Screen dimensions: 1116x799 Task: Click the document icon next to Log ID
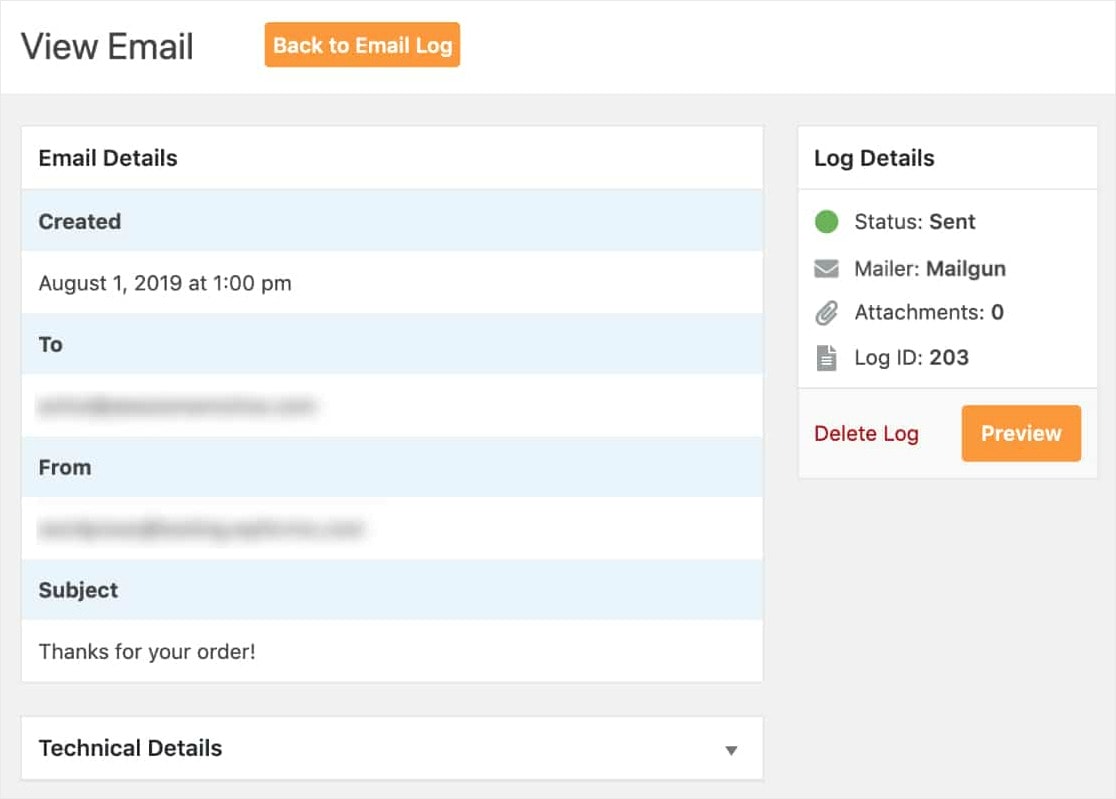click(826, 357)
